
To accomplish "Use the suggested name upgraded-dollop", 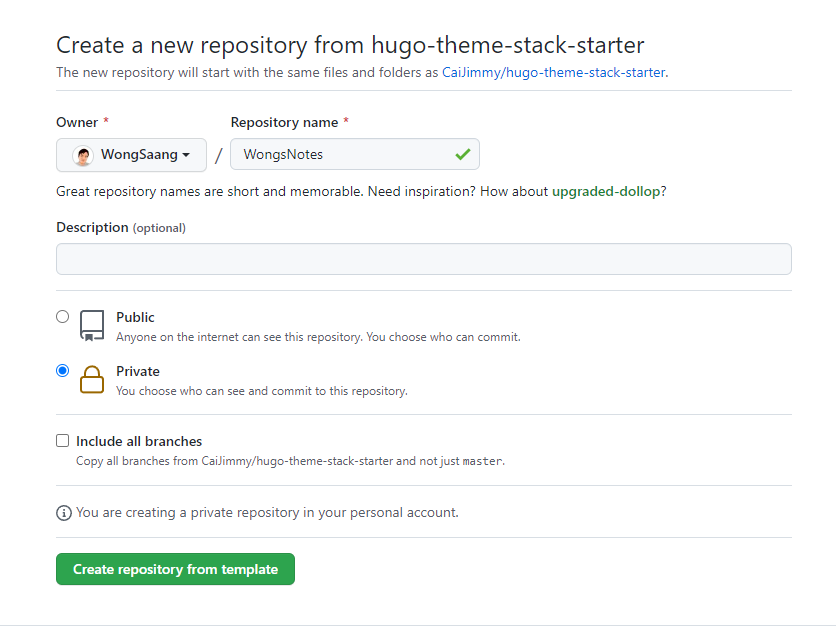I will [605, 191].
